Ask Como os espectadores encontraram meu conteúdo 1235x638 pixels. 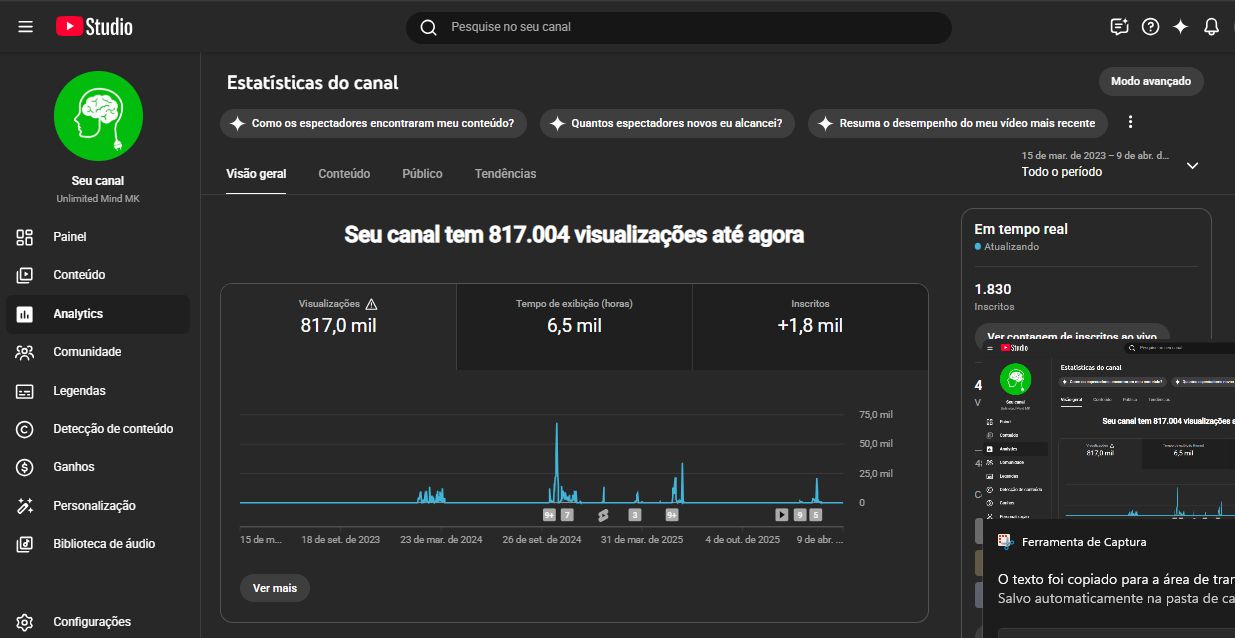[375, 123]
